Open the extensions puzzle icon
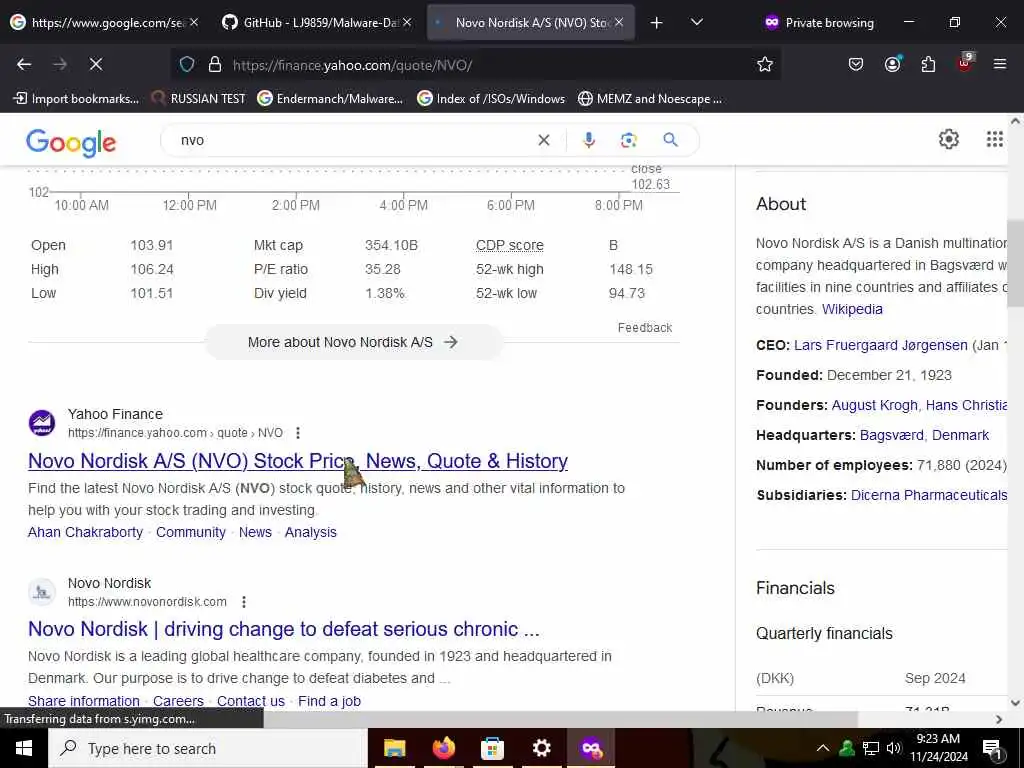 point(928,64)
